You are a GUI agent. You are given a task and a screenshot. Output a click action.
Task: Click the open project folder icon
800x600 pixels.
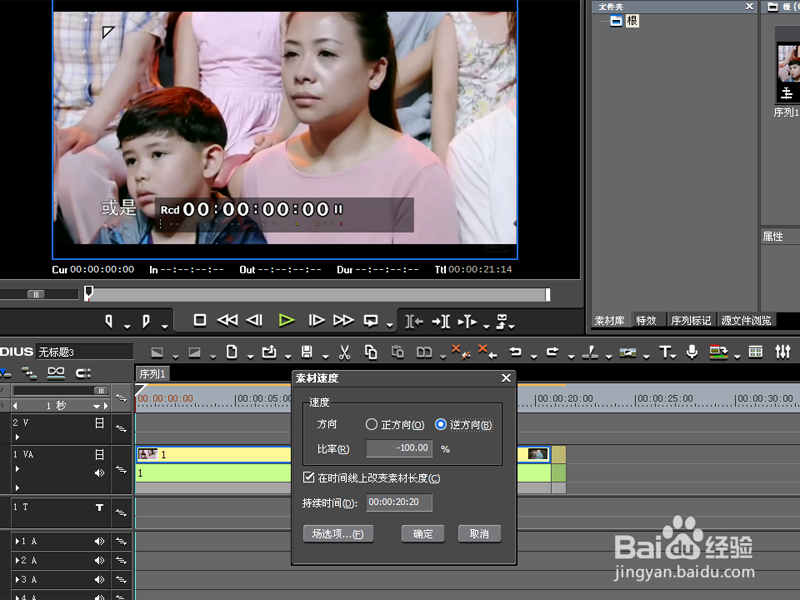point(269,352)
